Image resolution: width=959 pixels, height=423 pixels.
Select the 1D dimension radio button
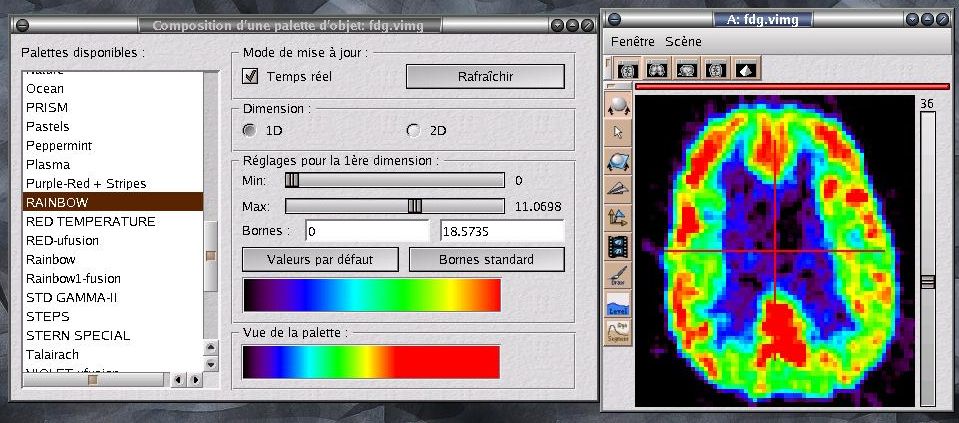pos(249,130)
